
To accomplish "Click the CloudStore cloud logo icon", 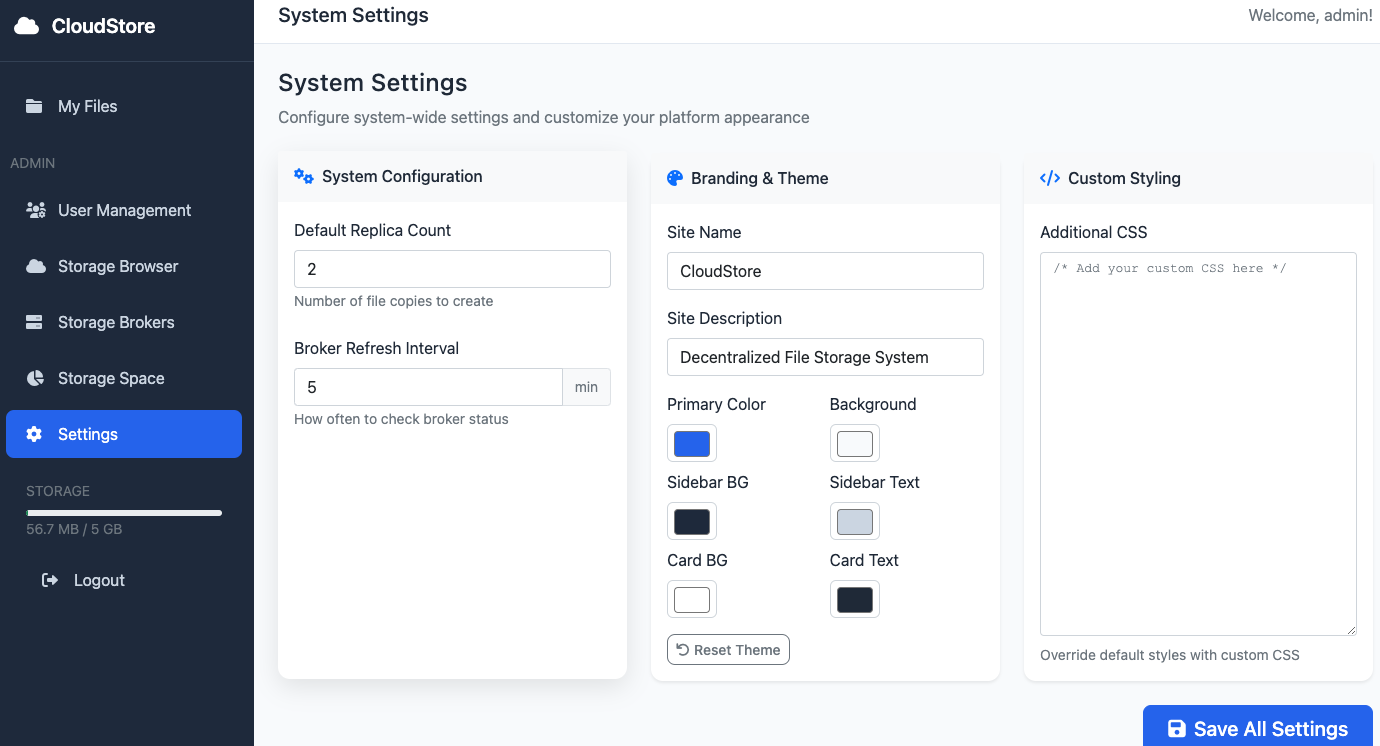I will [26, 26].
